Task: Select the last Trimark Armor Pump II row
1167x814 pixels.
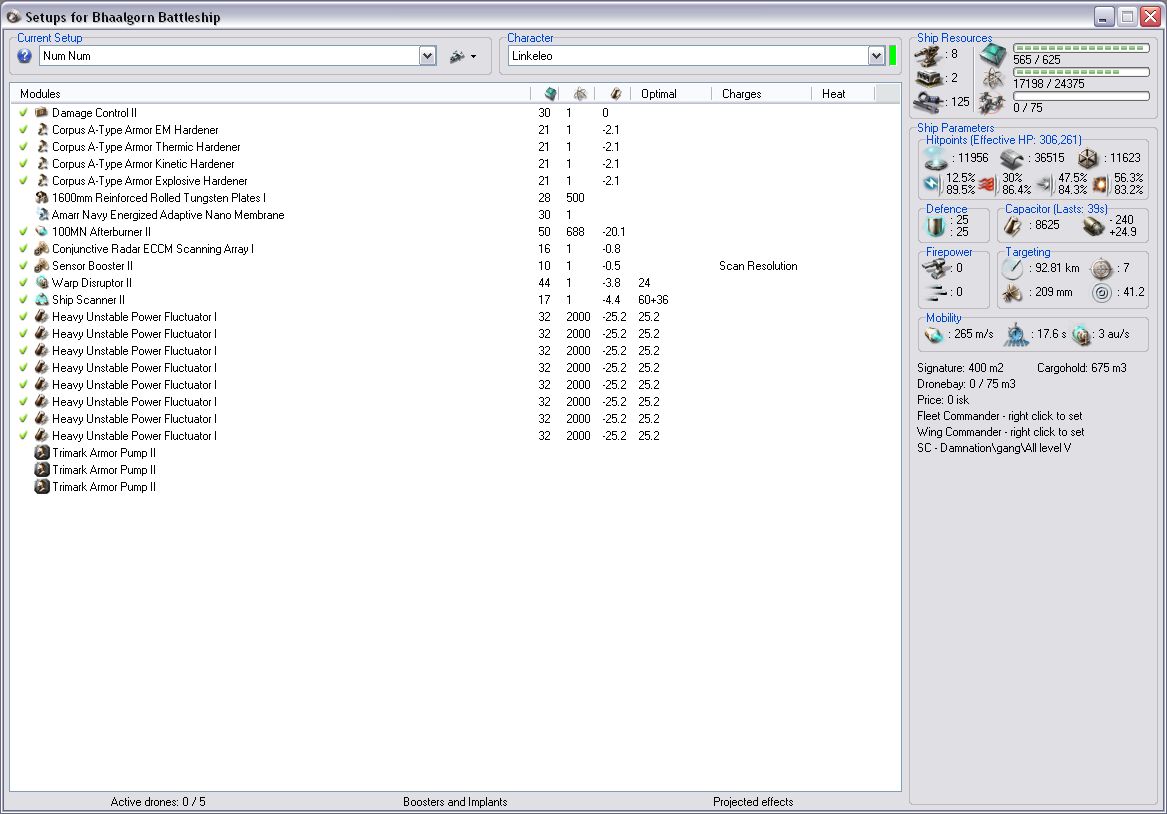Action: tap(455, 487)
